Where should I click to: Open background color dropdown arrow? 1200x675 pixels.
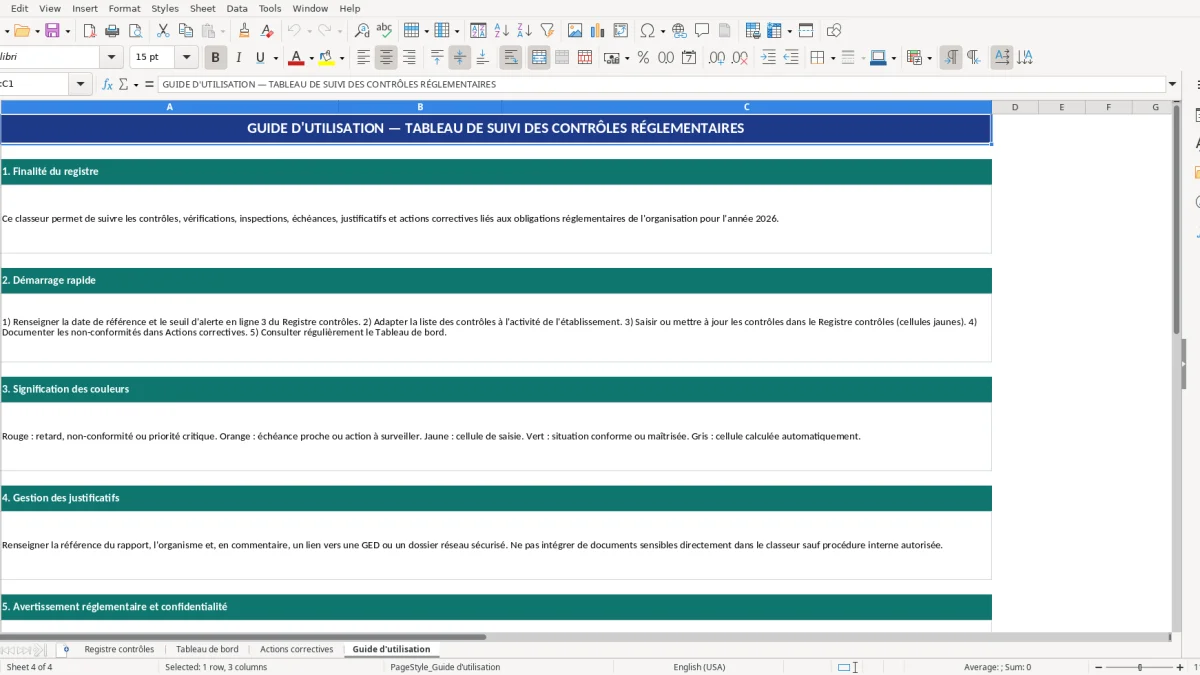(x=342, y=58)
